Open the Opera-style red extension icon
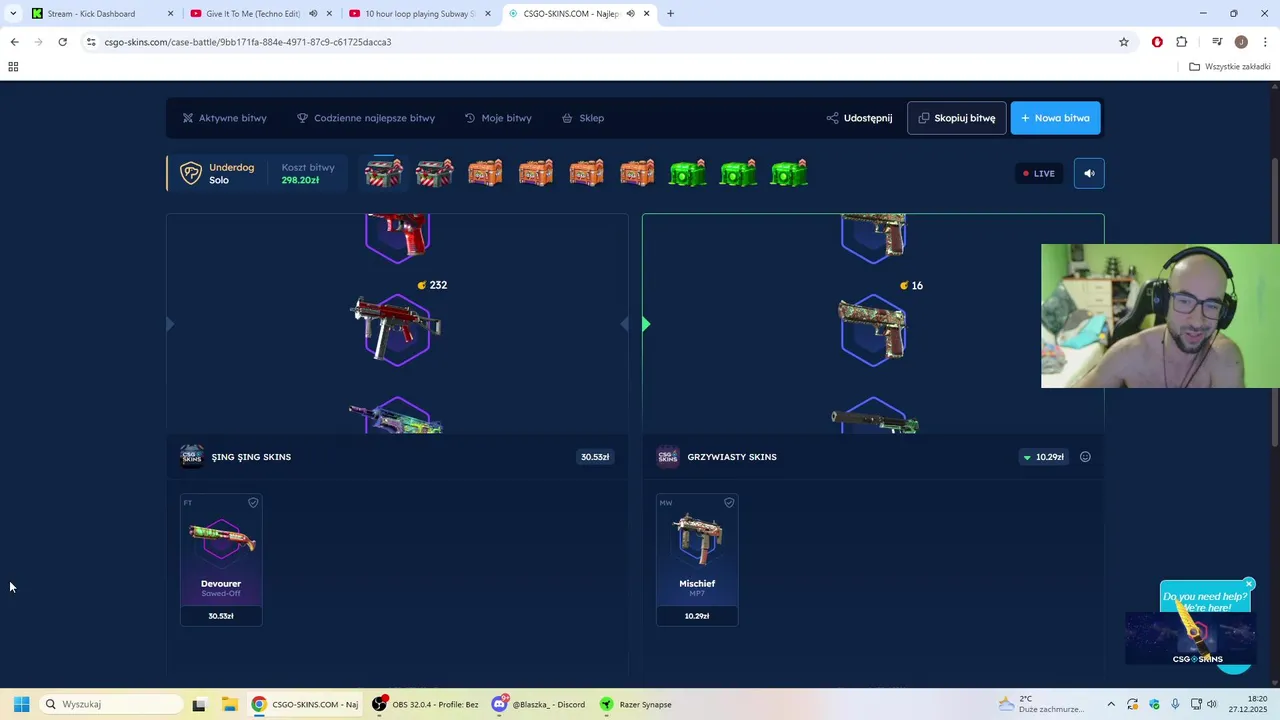Image resolution: width=1280 pixels, height=720 pixels. [x=1157, y=42]
